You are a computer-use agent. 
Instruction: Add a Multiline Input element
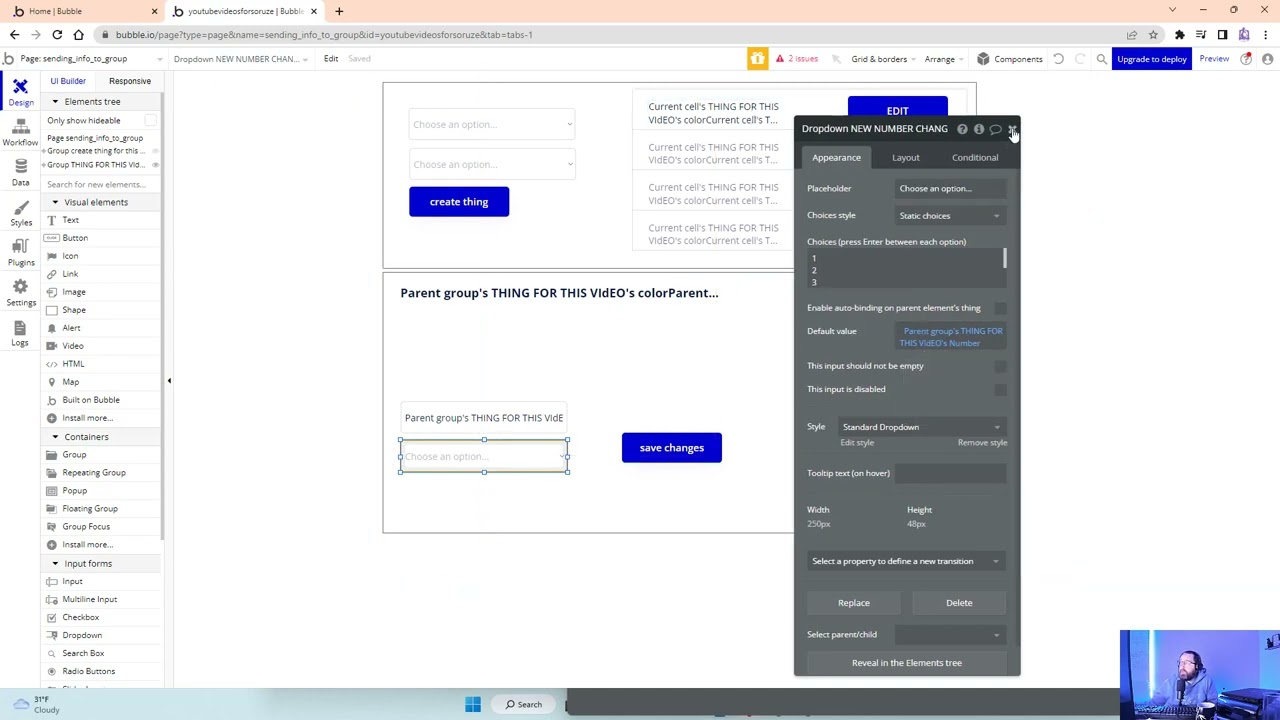[90, 599]
